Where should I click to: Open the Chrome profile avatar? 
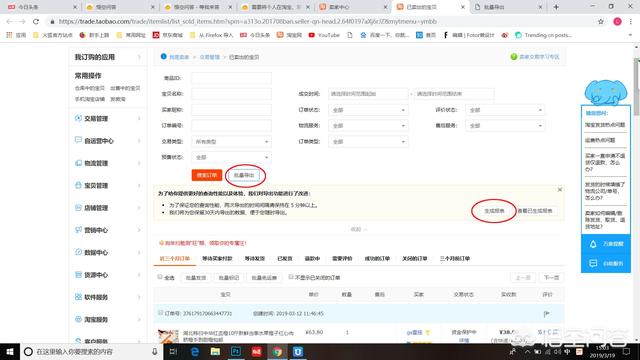pos(617,21)
